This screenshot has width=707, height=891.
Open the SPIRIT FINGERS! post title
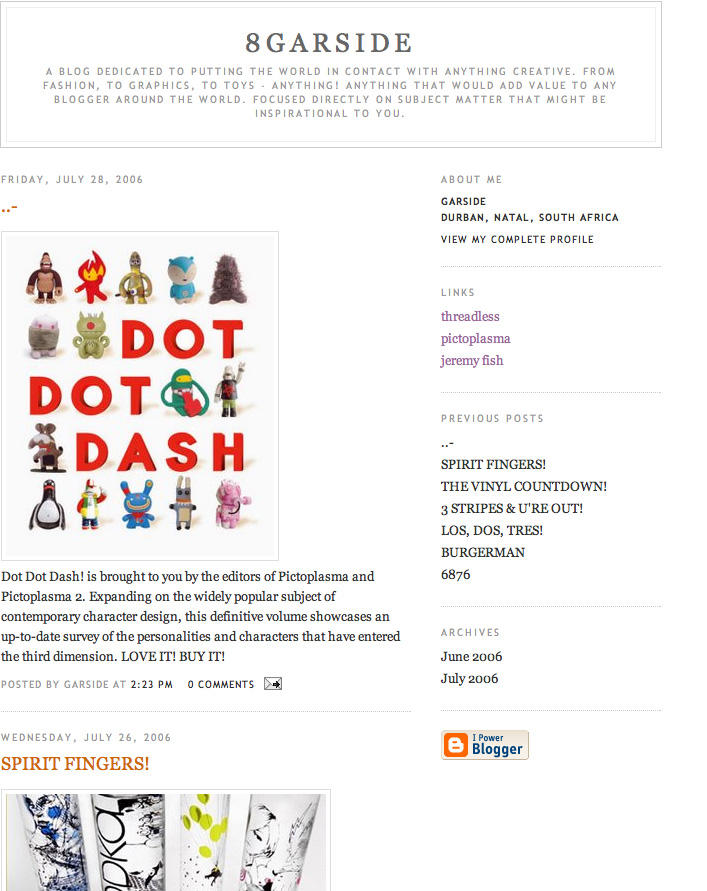(75, 763)
